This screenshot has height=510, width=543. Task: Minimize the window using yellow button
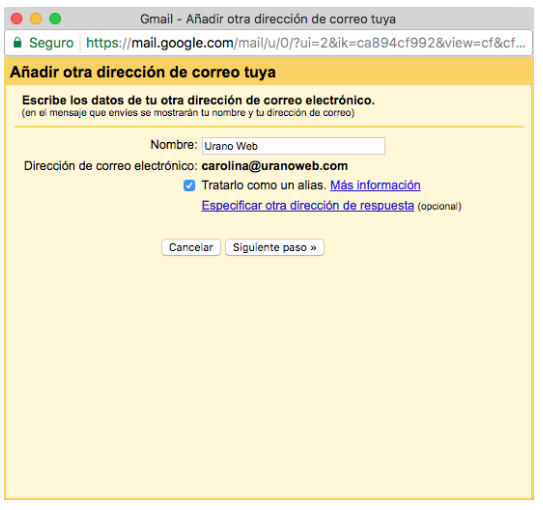[36, 18]
